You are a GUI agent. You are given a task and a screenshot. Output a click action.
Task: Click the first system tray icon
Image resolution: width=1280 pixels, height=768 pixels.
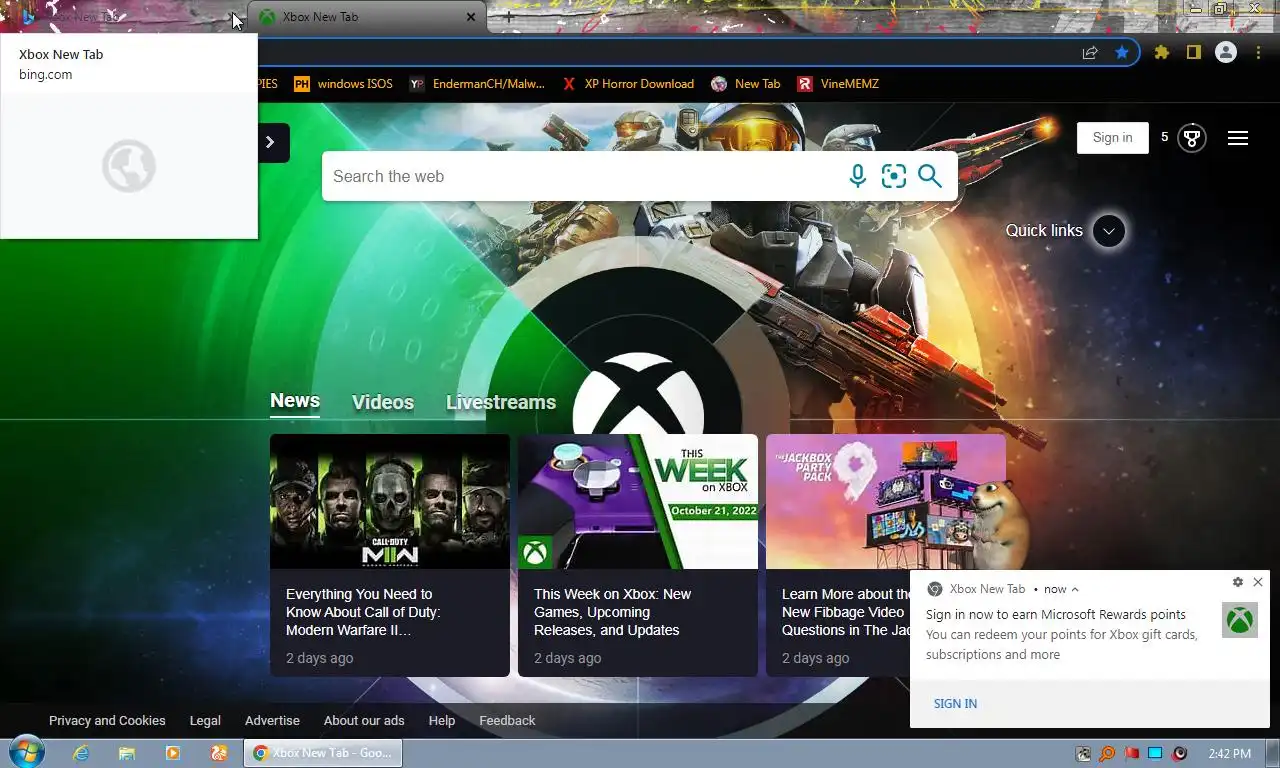pyautogui.click(x=1083, y=754)
